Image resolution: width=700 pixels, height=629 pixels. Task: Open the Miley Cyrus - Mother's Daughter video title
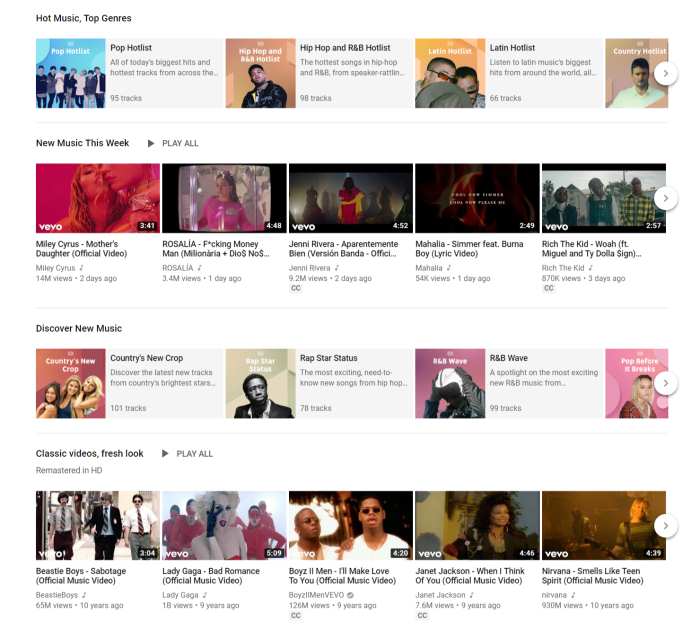click(82, 249)
